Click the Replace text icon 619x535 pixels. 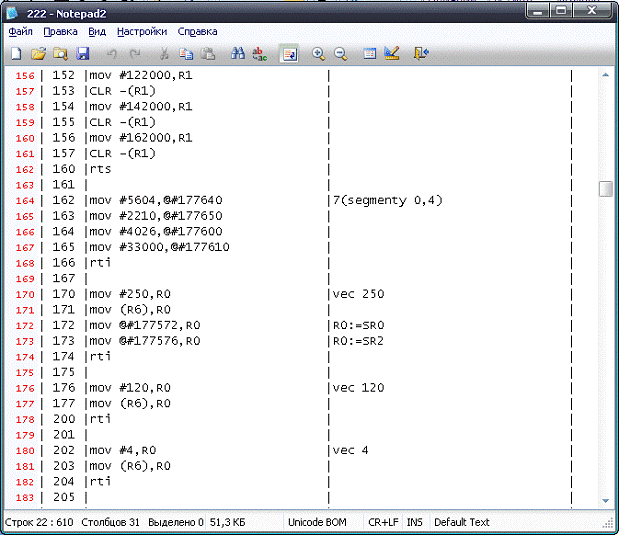tap(259, 54)
